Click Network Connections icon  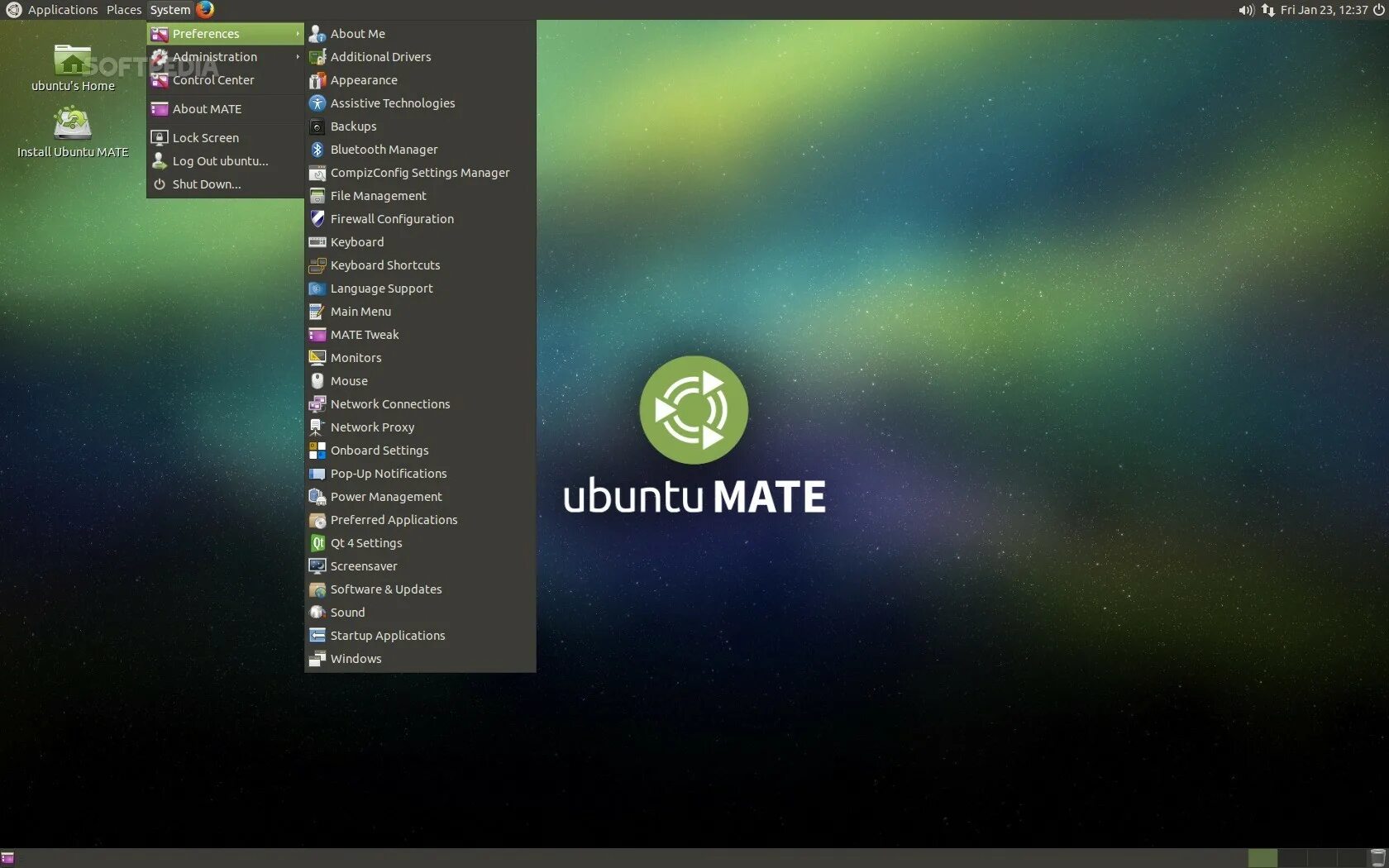(317, 404)
